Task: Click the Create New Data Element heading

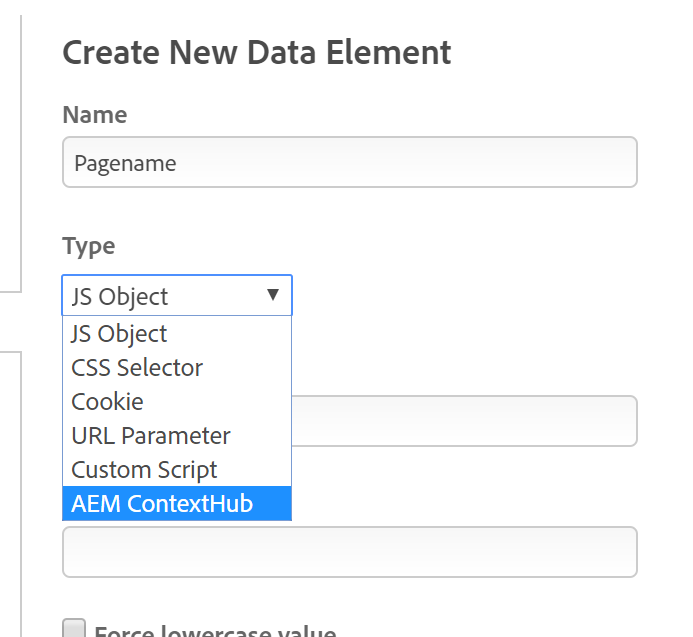Action: [257, 52]
